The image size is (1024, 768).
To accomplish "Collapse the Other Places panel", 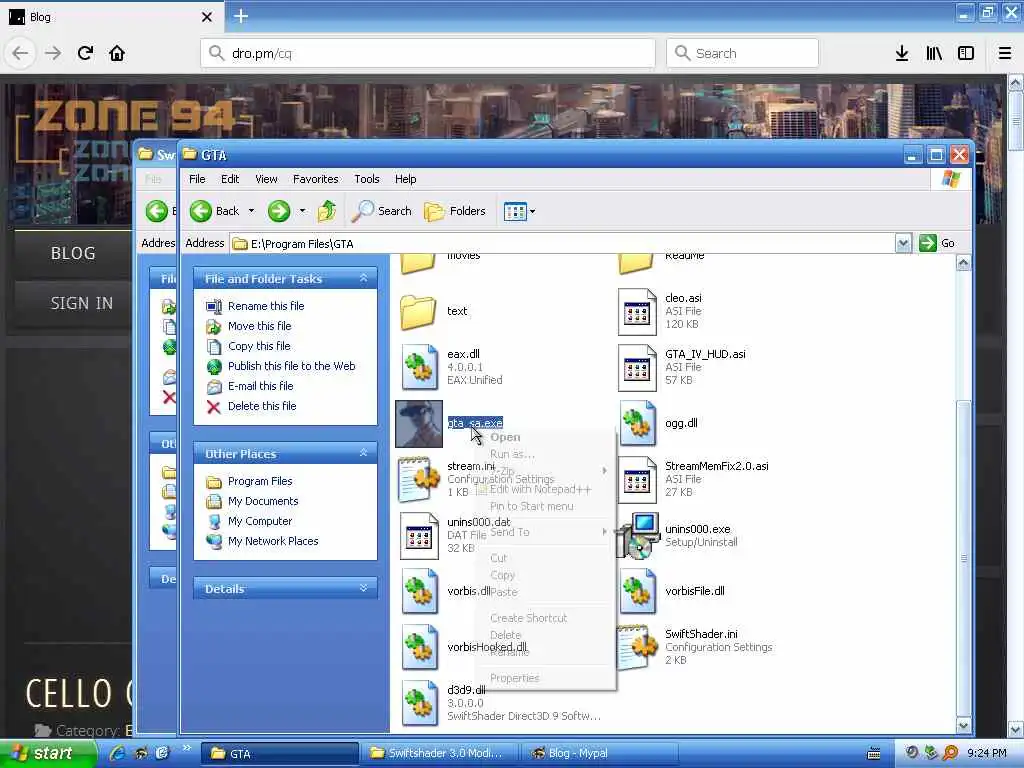I will [x=364, y=453].
